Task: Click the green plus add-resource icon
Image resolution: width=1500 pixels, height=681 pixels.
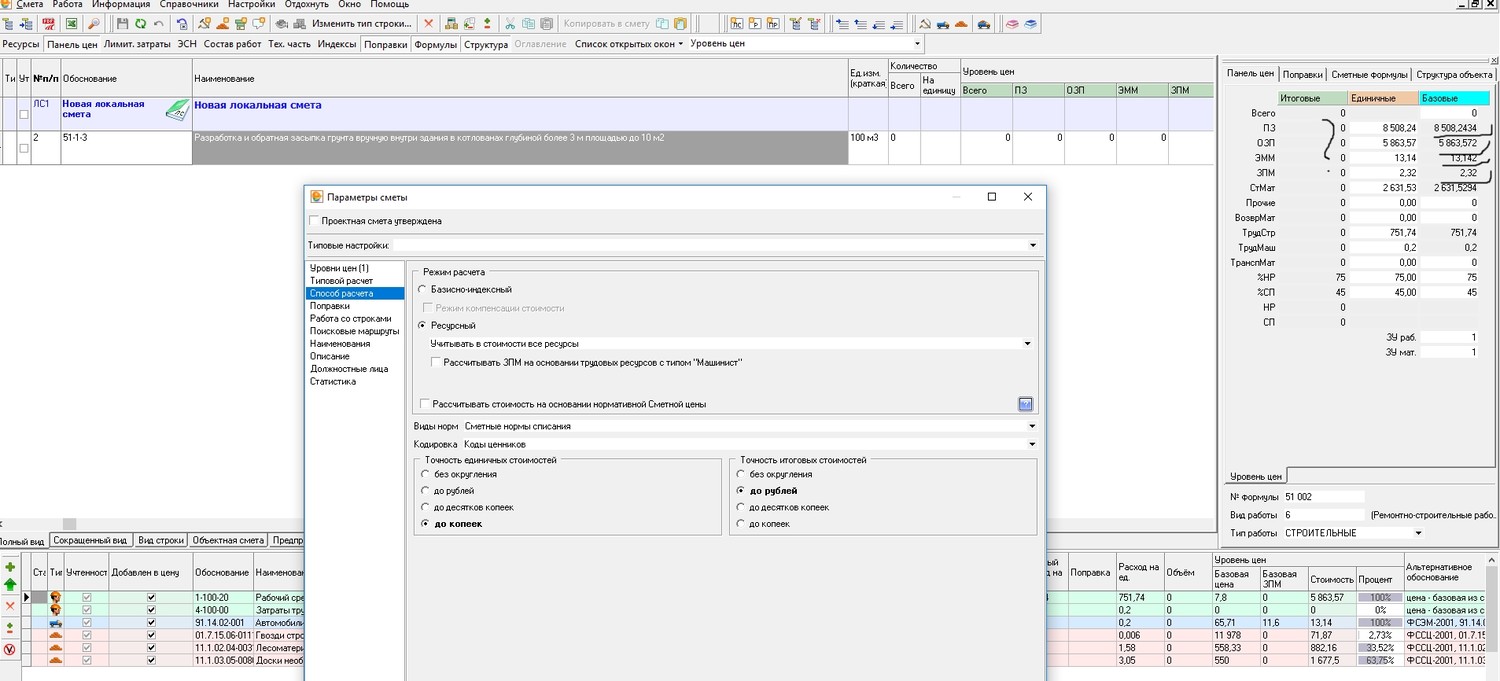Action: (10, 567)
